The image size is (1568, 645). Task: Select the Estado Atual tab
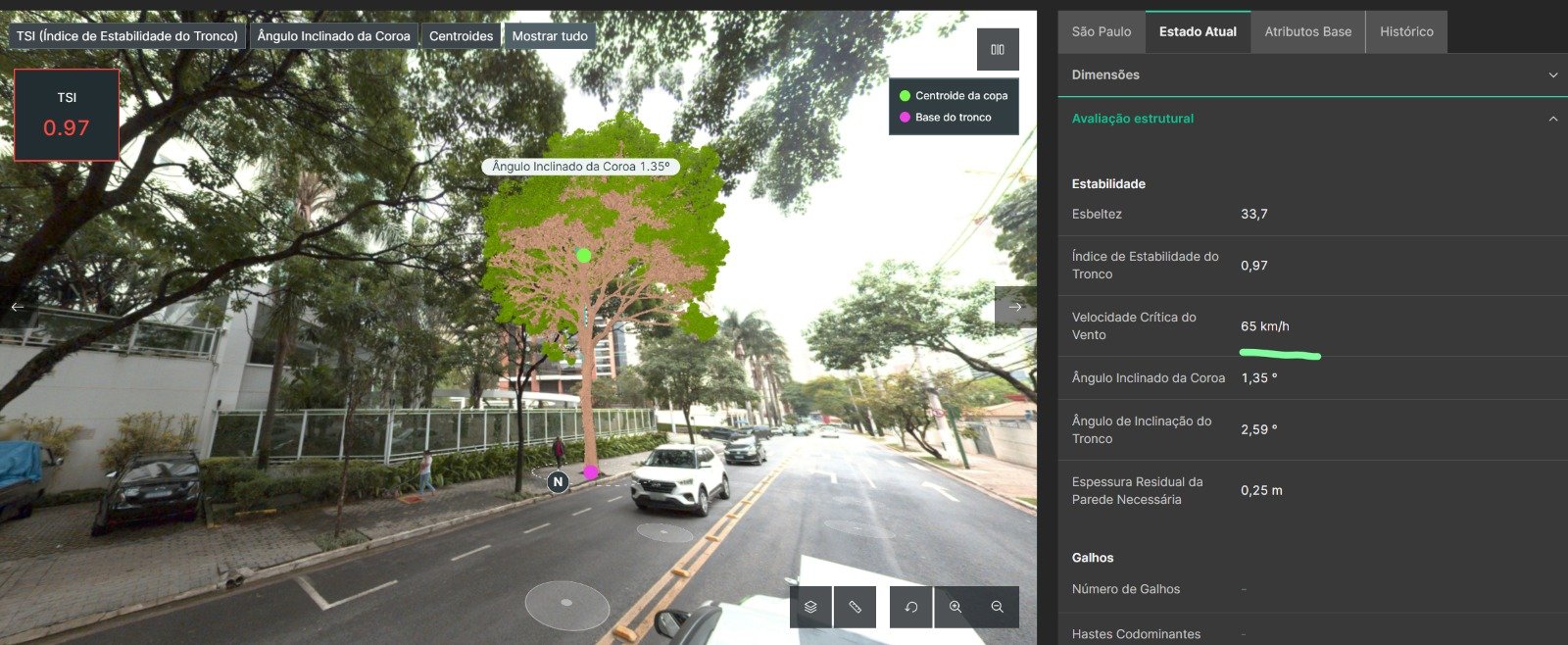coord(1198,31)
